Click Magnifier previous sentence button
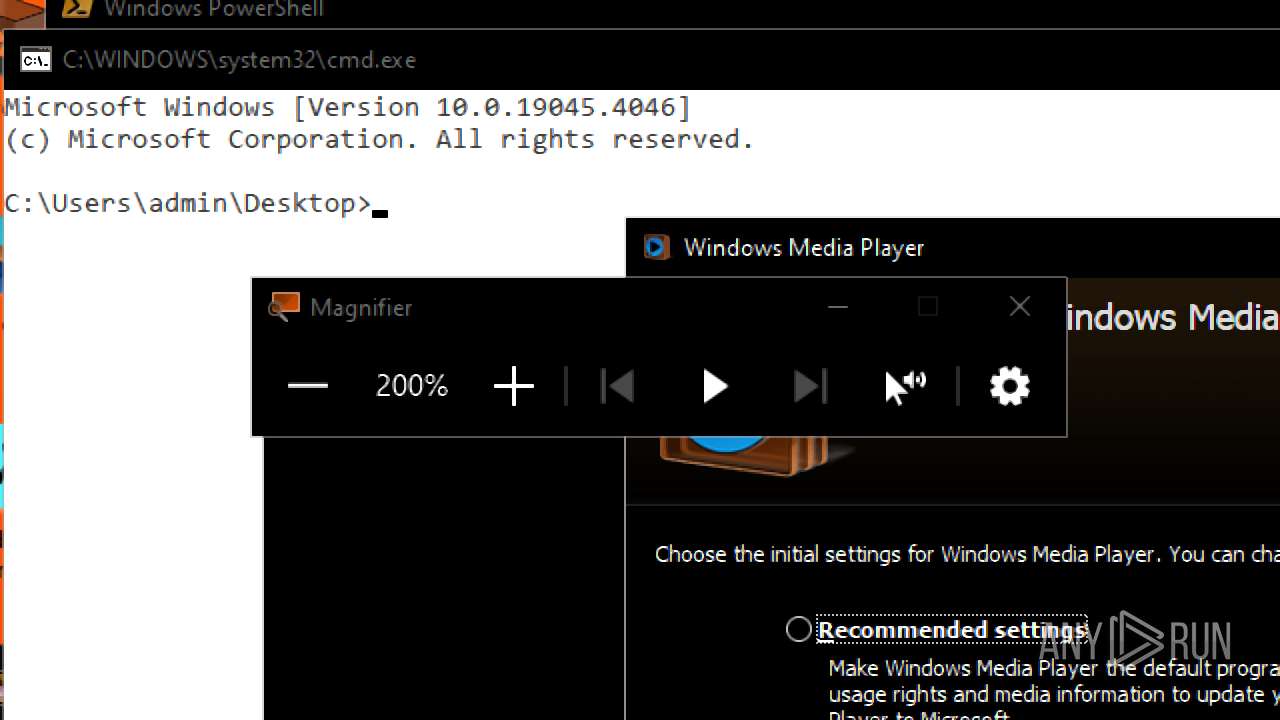 (x=617, y=386)
